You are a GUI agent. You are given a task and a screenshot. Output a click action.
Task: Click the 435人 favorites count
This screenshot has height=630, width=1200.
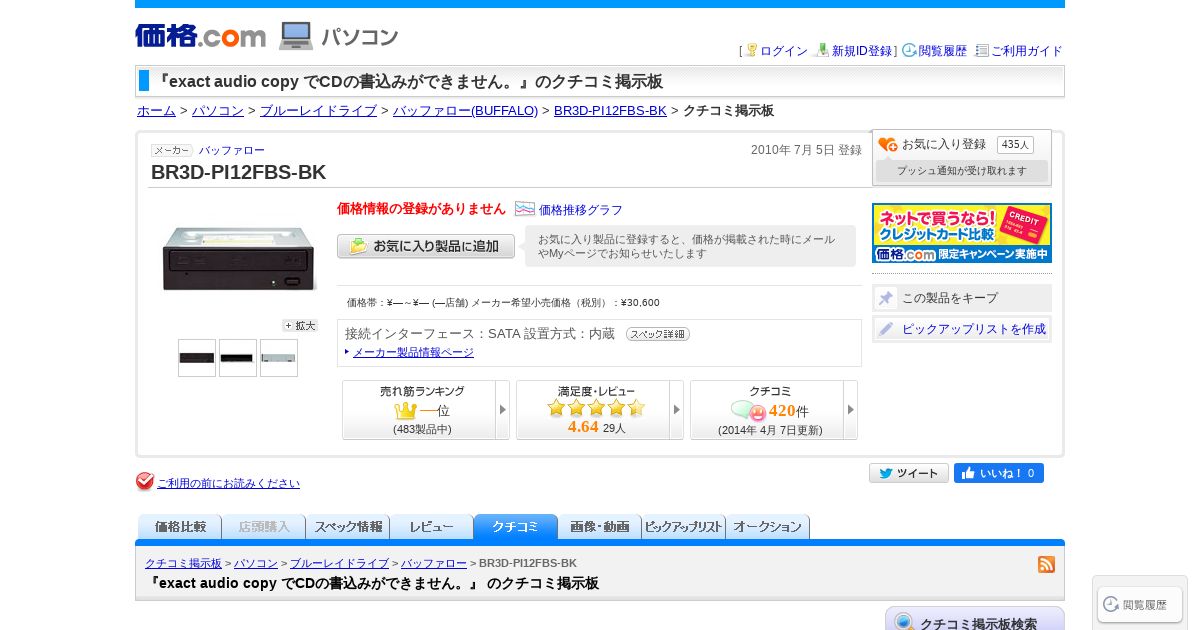pos(1015,145)
